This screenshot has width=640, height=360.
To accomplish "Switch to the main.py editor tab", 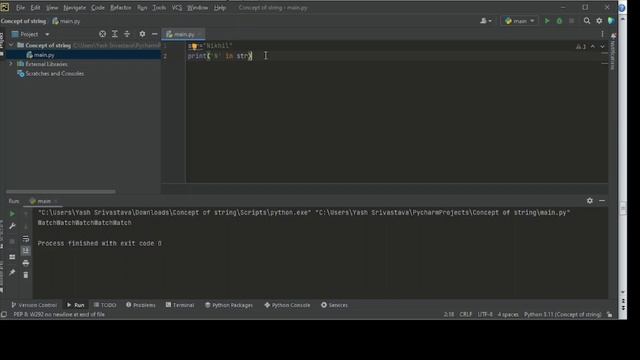I will (183, 34).
